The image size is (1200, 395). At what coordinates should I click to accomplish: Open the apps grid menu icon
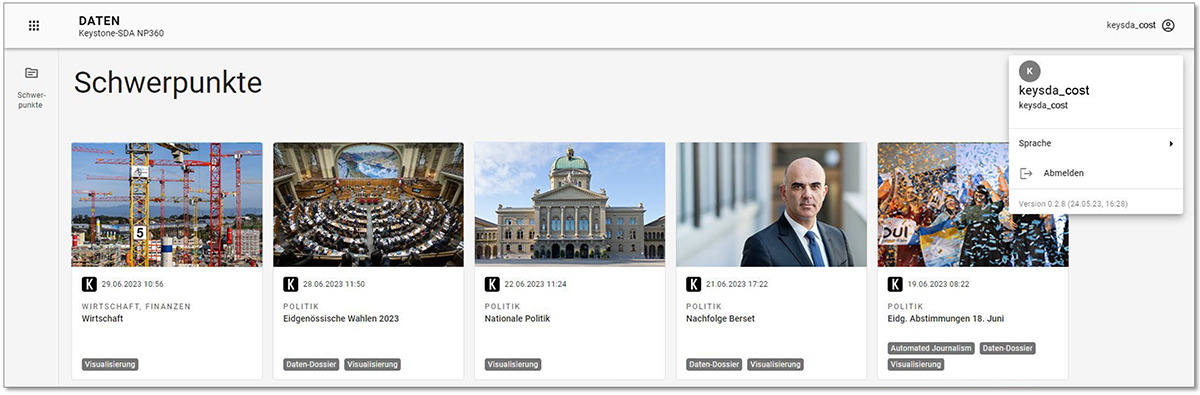pos(33,26)
